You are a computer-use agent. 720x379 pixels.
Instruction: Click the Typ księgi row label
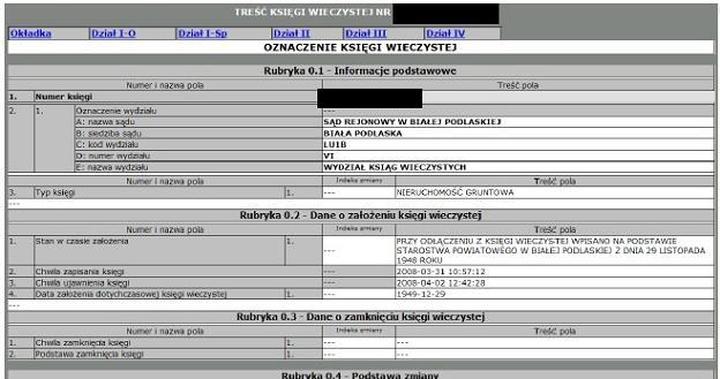pos(55,192)
